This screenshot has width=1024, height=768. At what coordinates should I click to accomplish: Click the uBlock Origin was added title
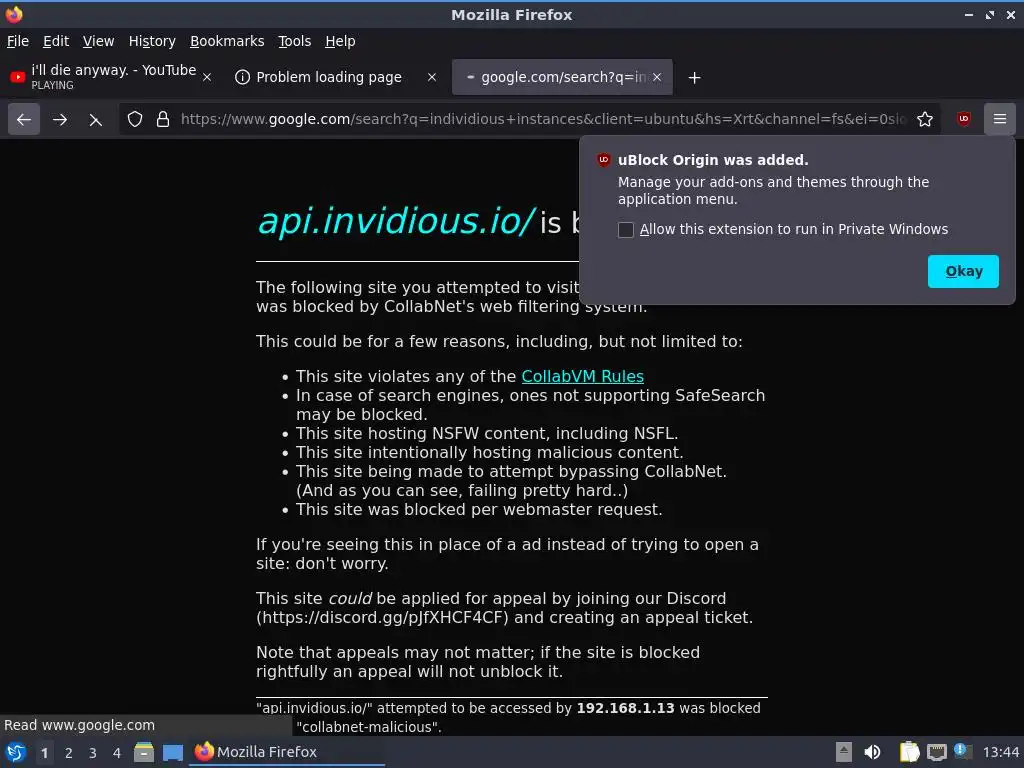pyautogui.click(x=713, y=160)
